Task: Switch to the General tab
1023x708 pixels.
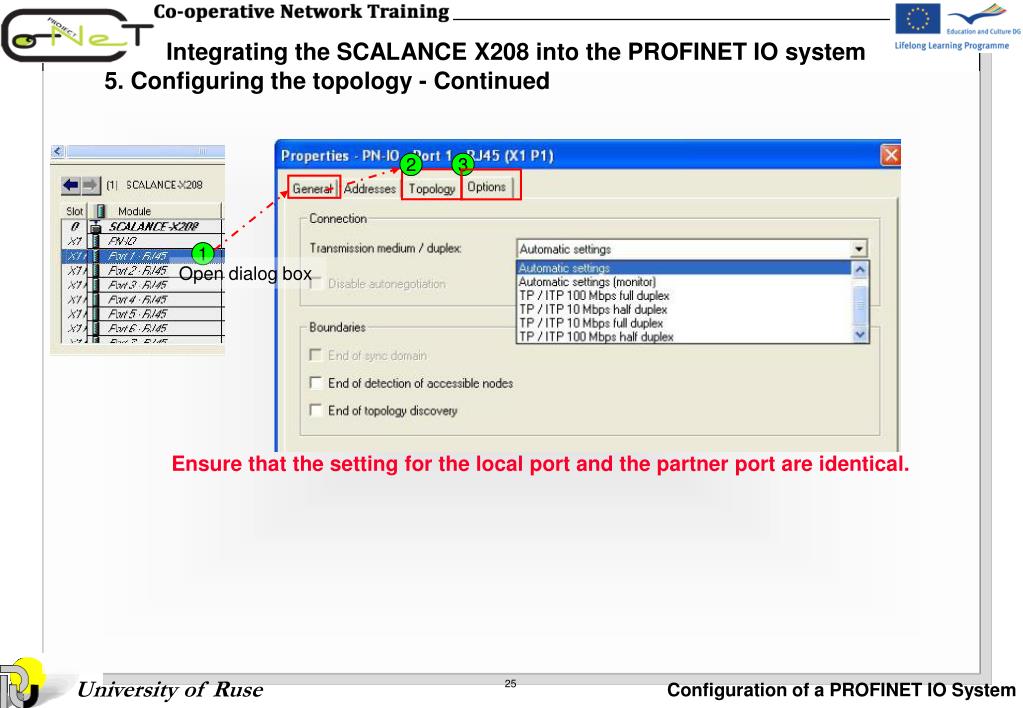Action: tap(313, 189)
